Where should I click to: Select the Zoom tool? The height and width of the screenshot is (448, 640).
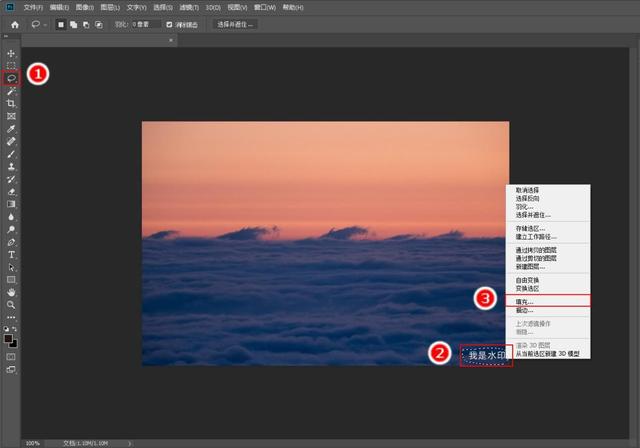(11, 305)
